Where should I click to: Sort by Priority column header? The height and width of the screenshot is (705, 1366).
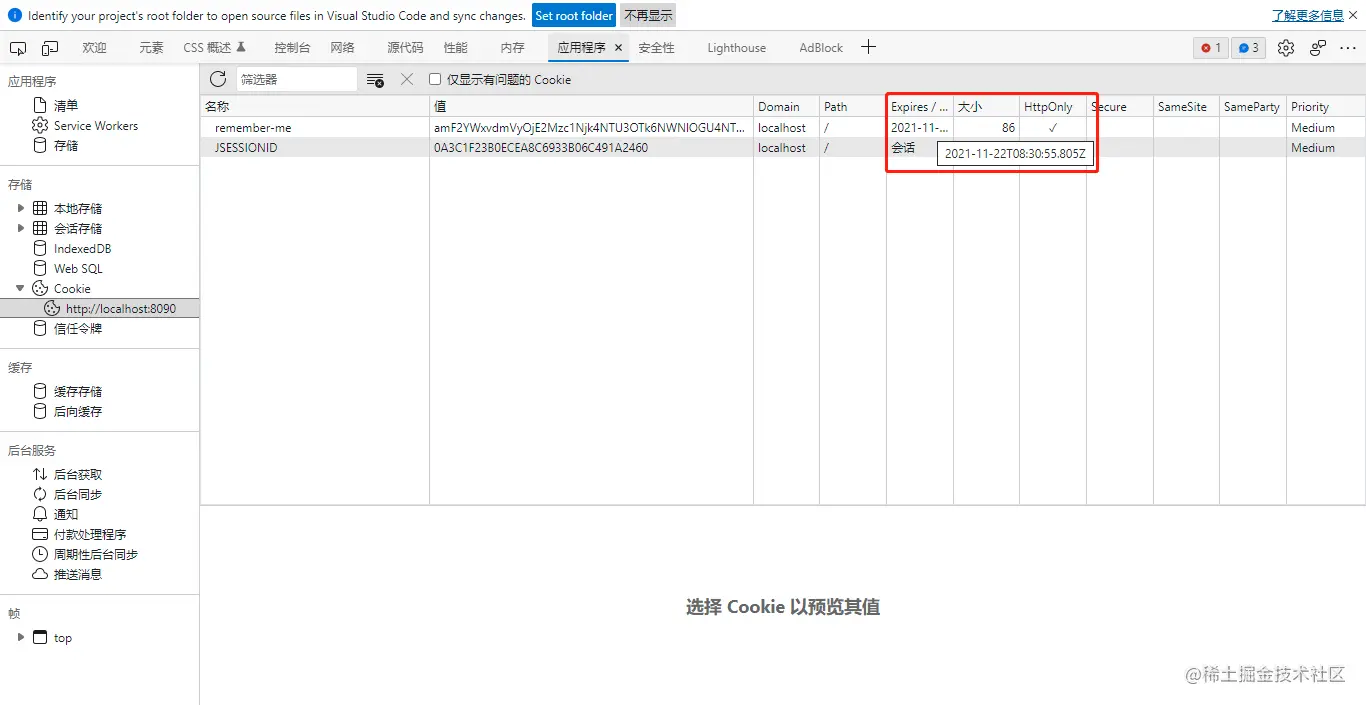click(1326, 106)
